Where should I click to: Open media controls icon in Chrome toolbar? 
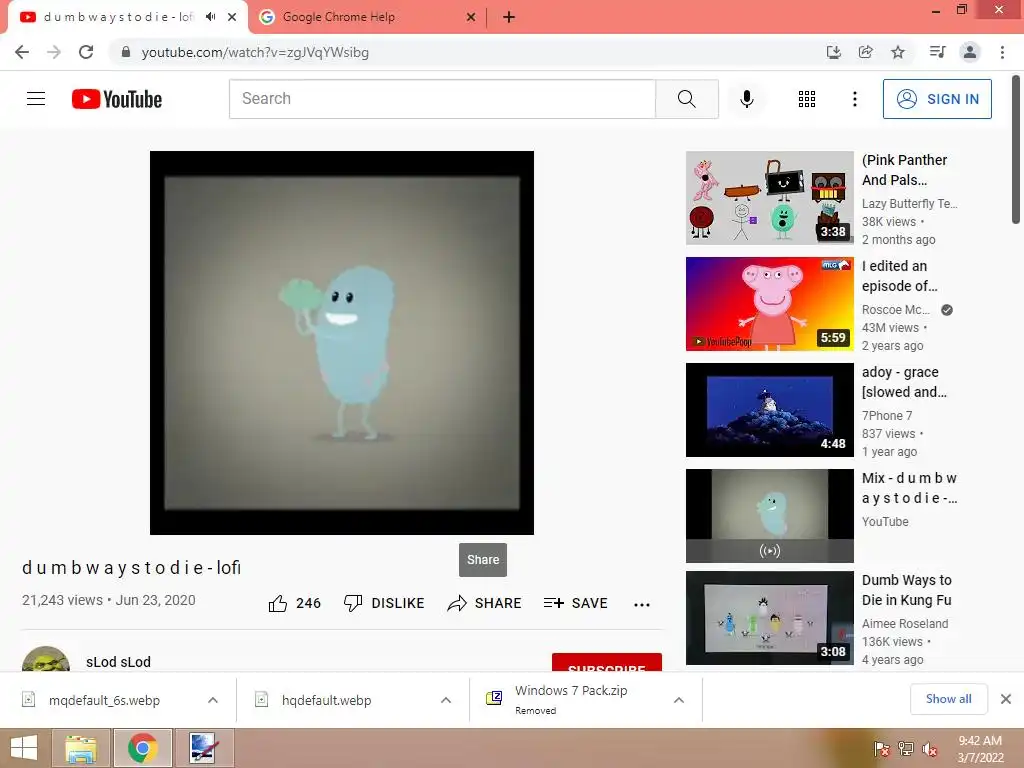pos(937,52)
